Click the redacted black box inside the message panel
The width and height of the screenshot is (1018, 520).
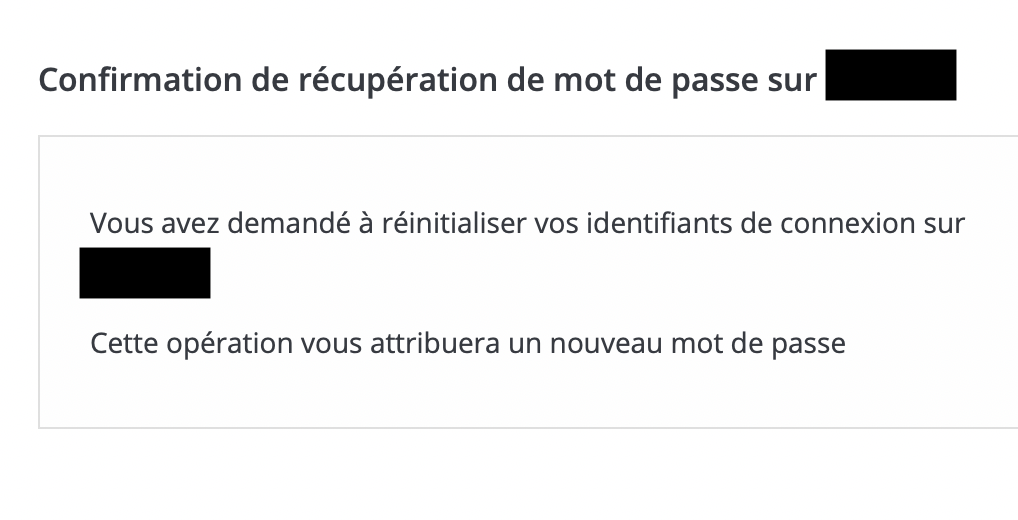point(145,273)
